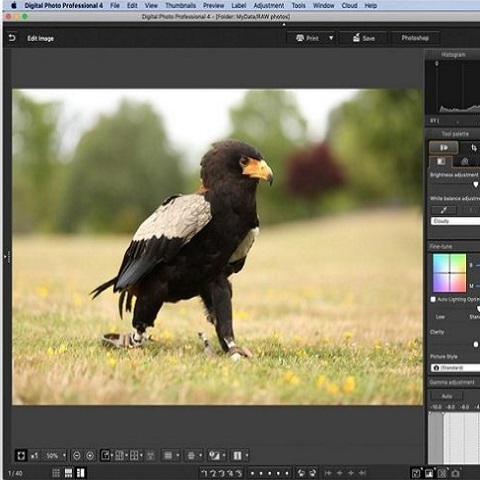This screenshot has height=480, width=480.
Task: Click the histogram palette icon at bottom right
Action: coord(429,473)
